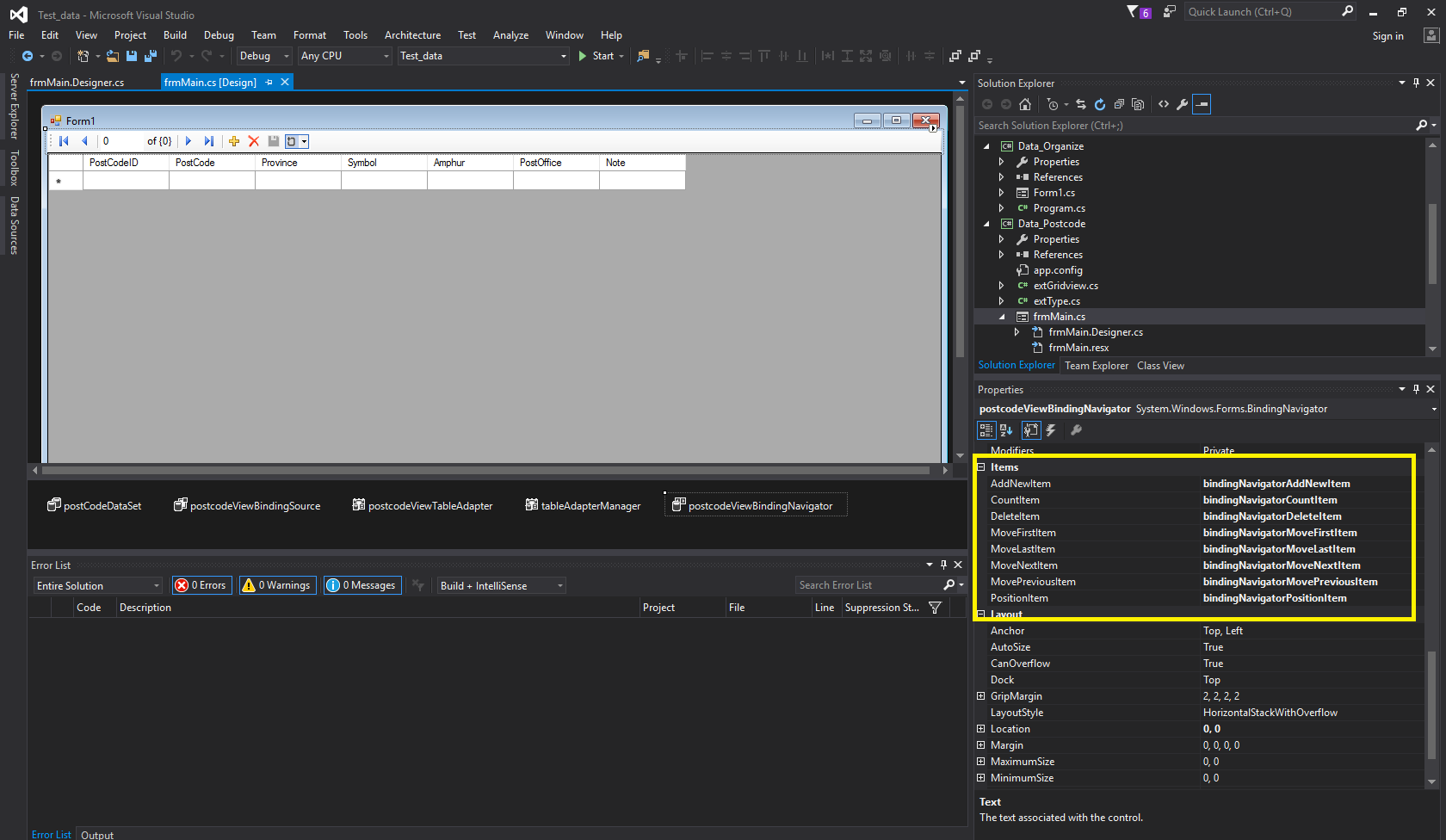Click Collapse All in Solution Explorer
Screen dimensions: 1446x840
[1119, 104]
